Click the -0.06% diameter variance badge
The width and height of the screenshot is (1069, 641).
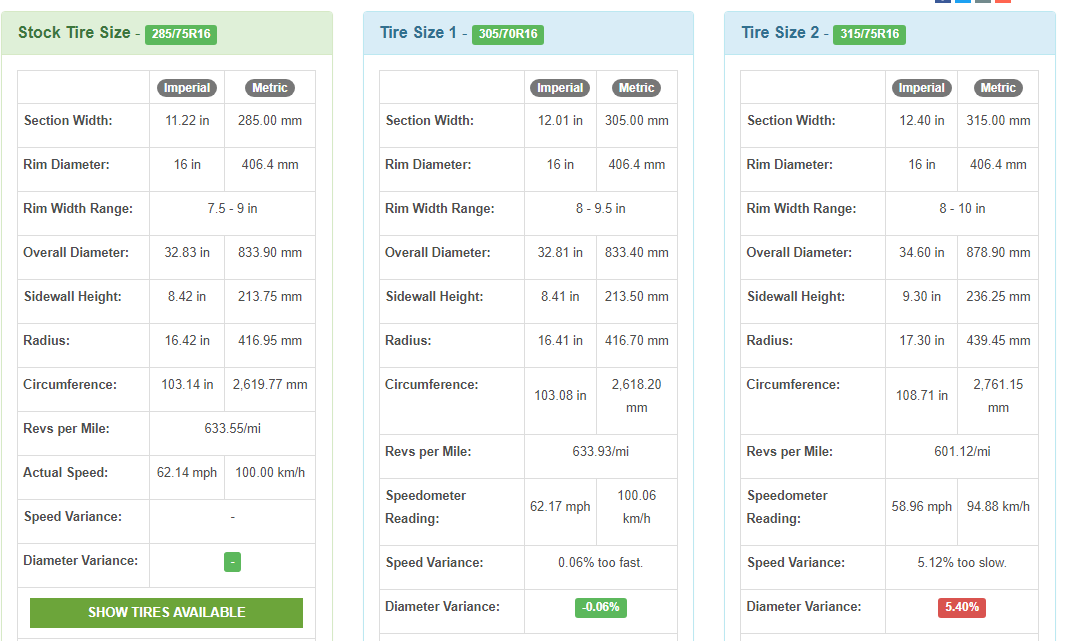(x=600, y=607)
